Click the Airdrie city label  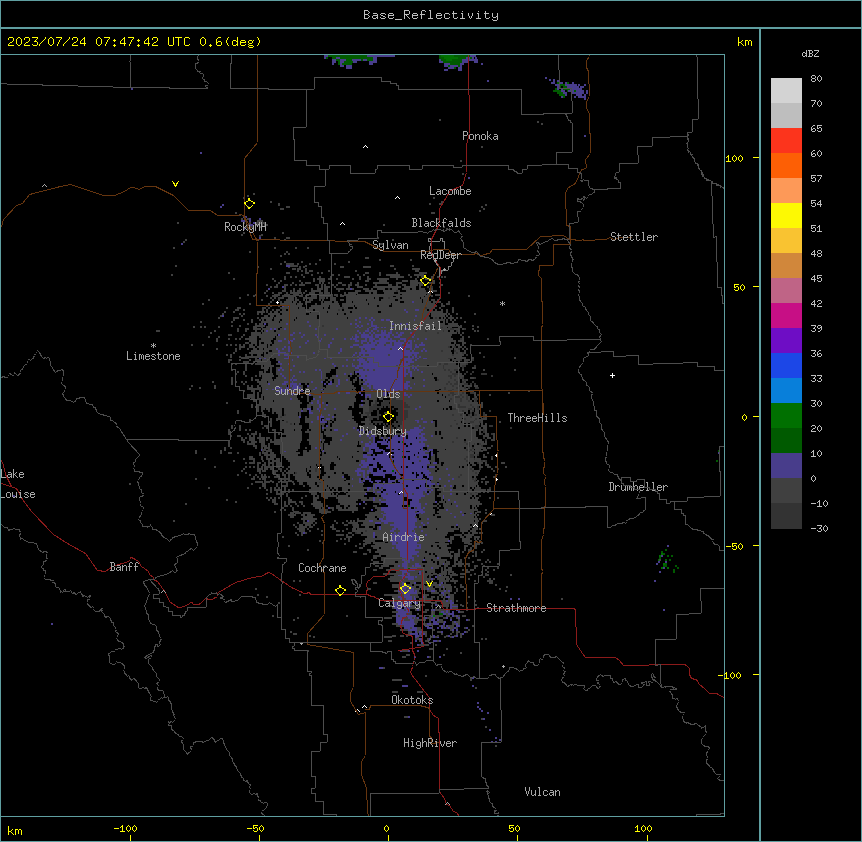(403, 537)
